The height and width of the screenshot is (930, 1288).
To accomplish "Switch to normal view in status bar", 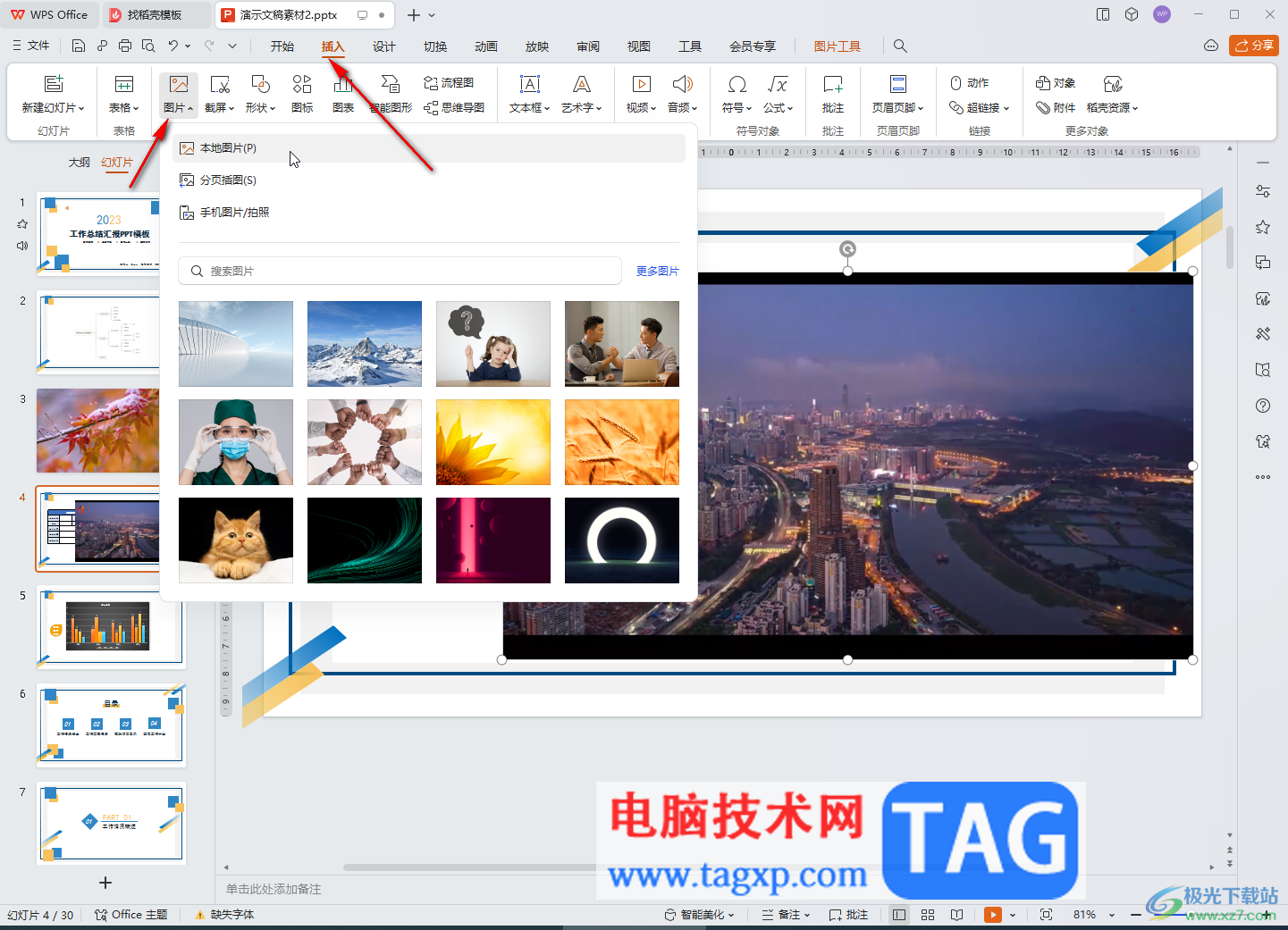I will (x=899, y=915).
